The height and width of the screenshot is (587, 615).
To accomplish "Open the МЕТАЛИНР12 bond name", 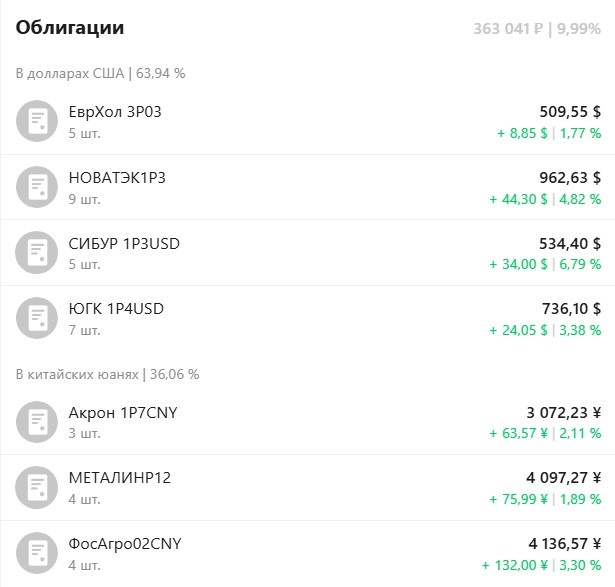I will 120,478.
